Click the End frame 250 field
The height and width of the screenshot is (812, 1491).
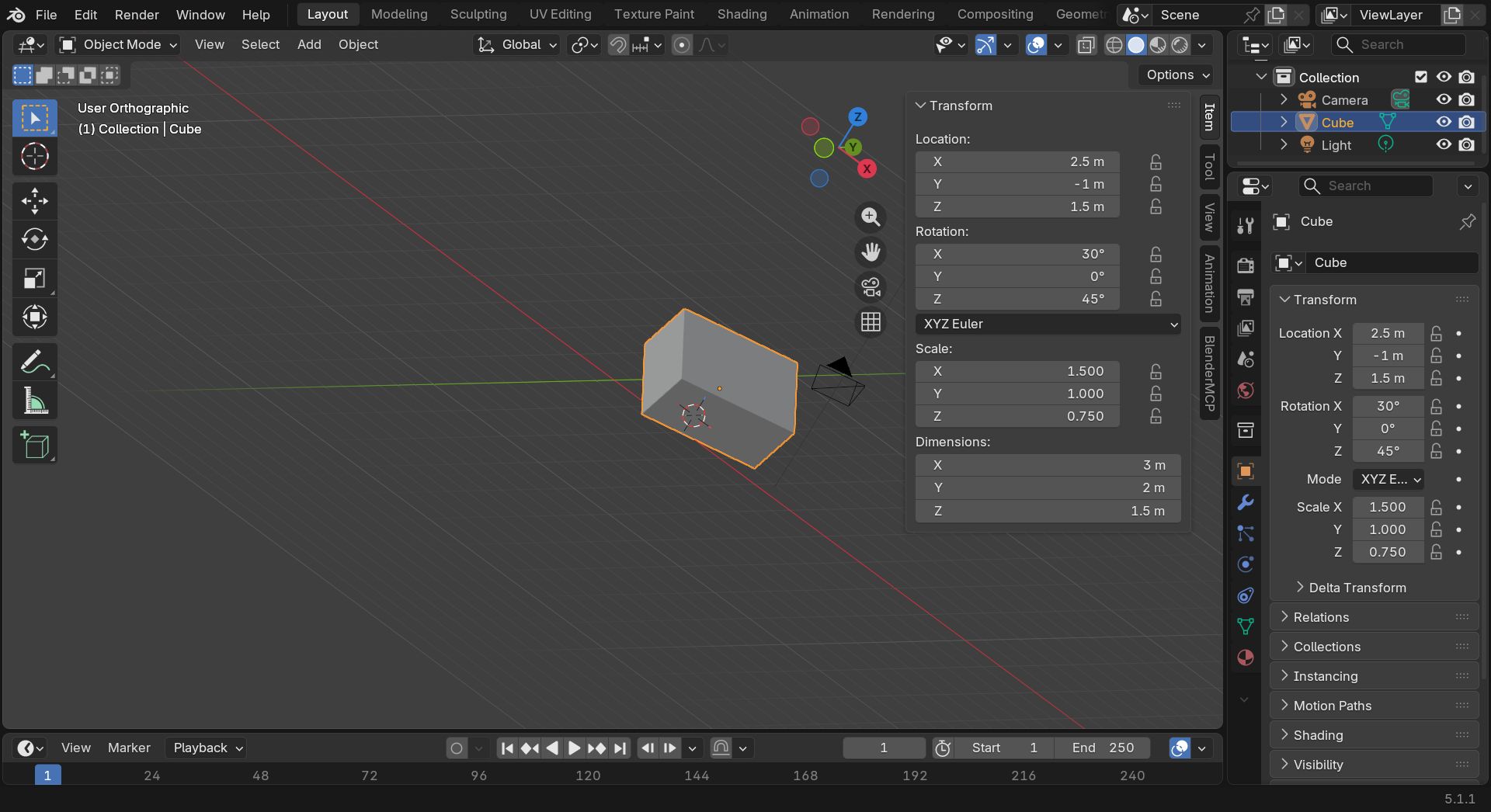tap(1103, 748)
